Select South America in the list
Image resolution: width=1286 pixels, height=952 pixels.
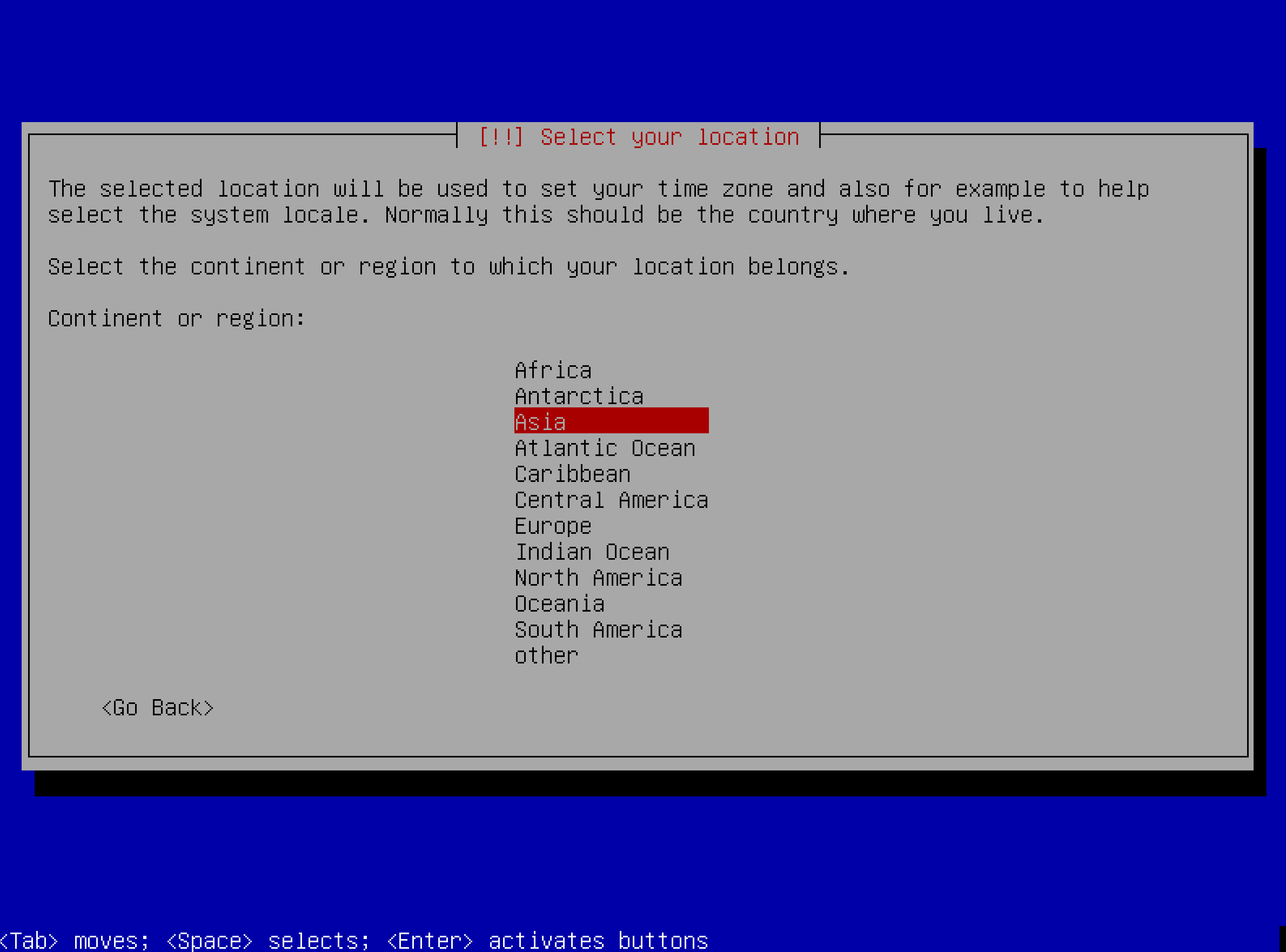(598, 629)
